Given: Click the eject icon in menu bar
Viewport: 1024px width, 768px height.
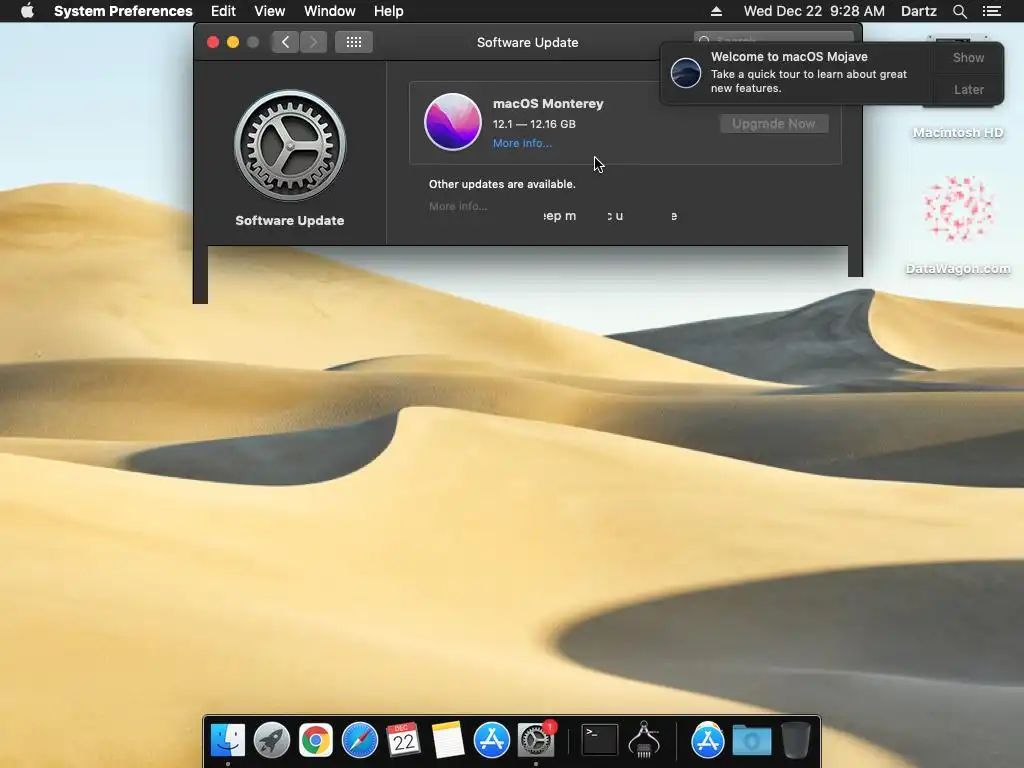Looking at the screenshot, I should coord(716,11).
